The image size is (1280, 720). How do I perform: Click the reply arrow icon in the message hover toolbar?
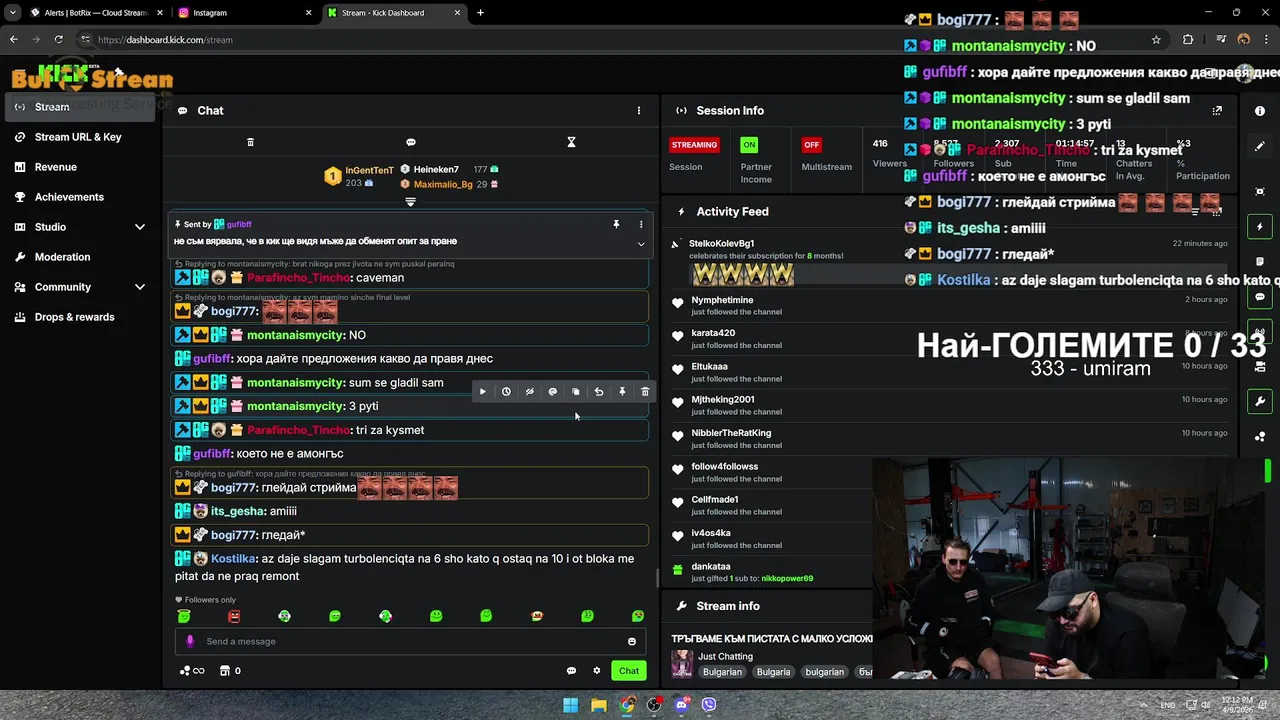[599, 392]
